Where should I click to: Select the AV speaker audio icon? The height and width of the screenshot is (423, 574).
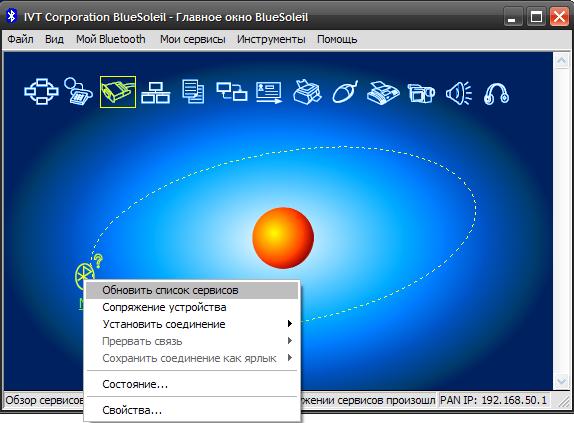459,93
